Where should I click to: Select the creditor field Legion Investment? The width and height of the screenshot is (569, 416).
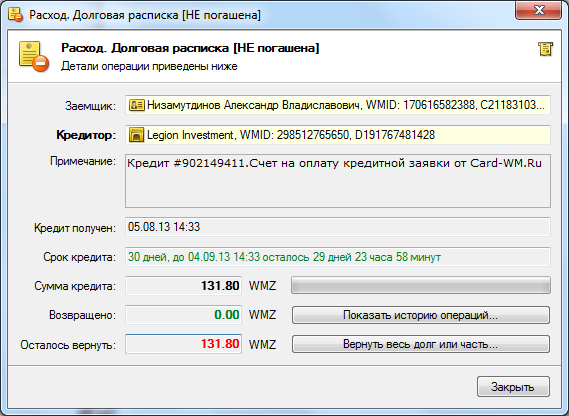coord(338,135)
